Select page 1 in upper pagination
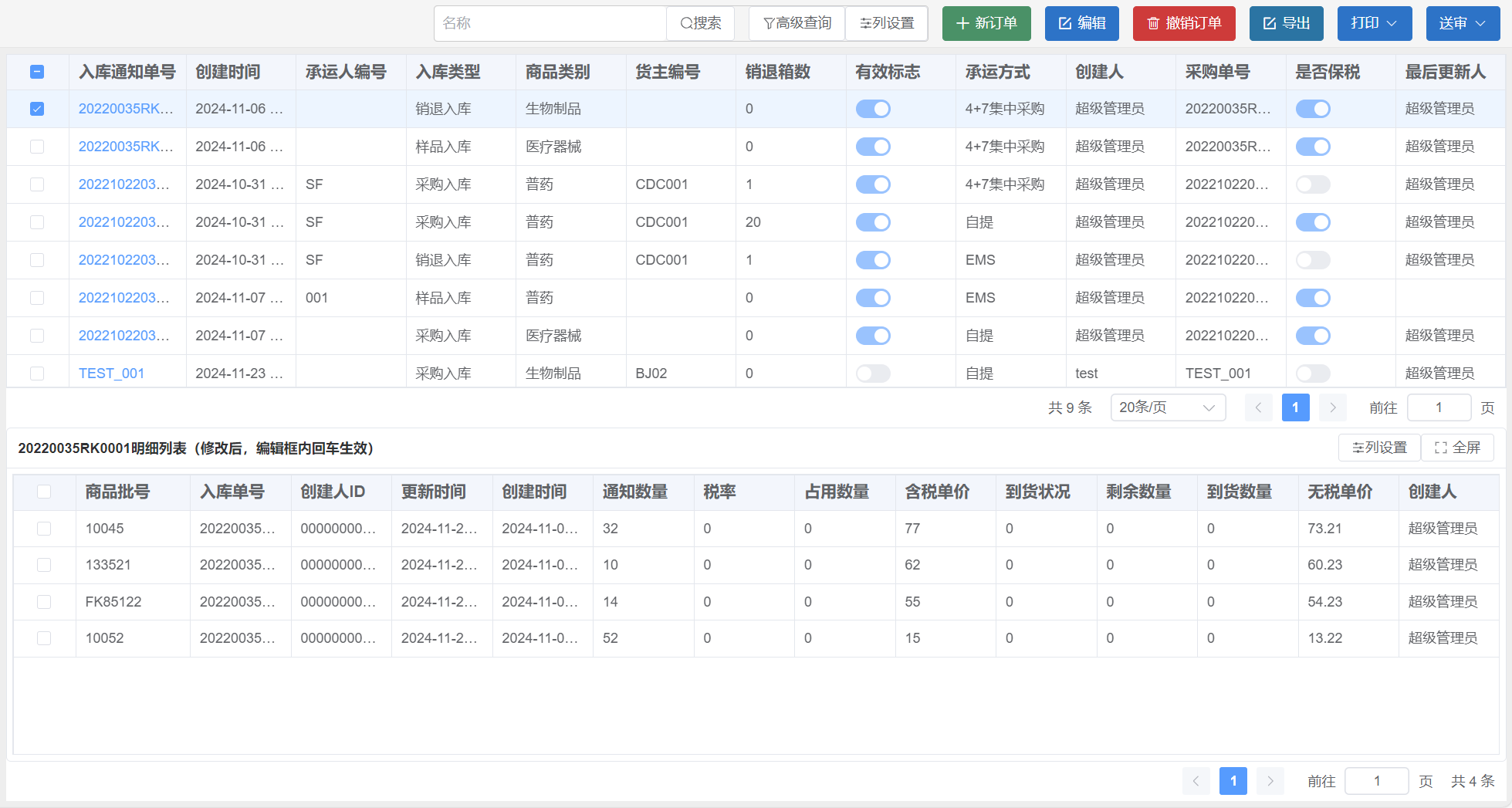This screenshot has width=1512, height=808. tap(1296, 407)
